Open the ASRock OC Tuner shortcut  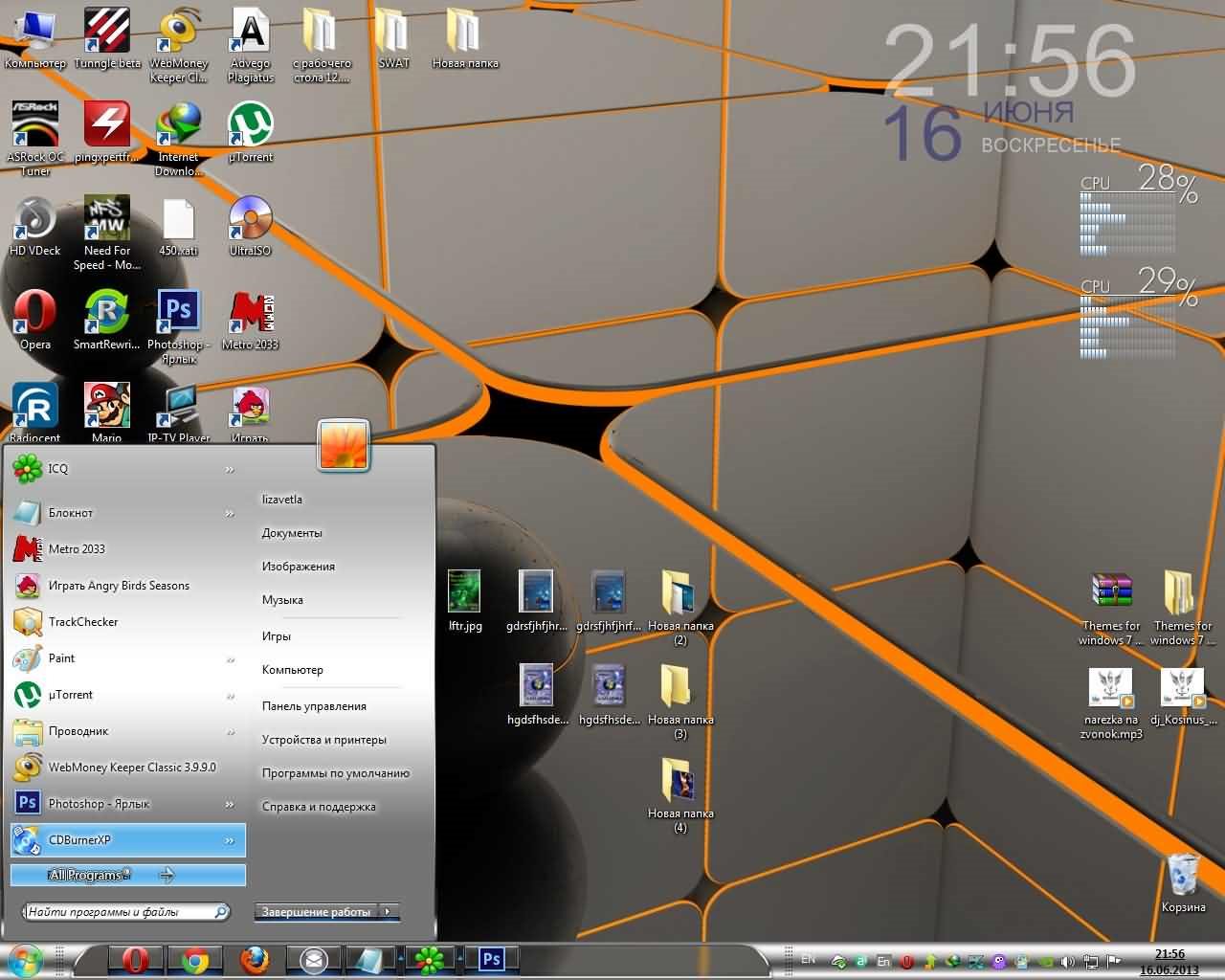pos(35,130)
